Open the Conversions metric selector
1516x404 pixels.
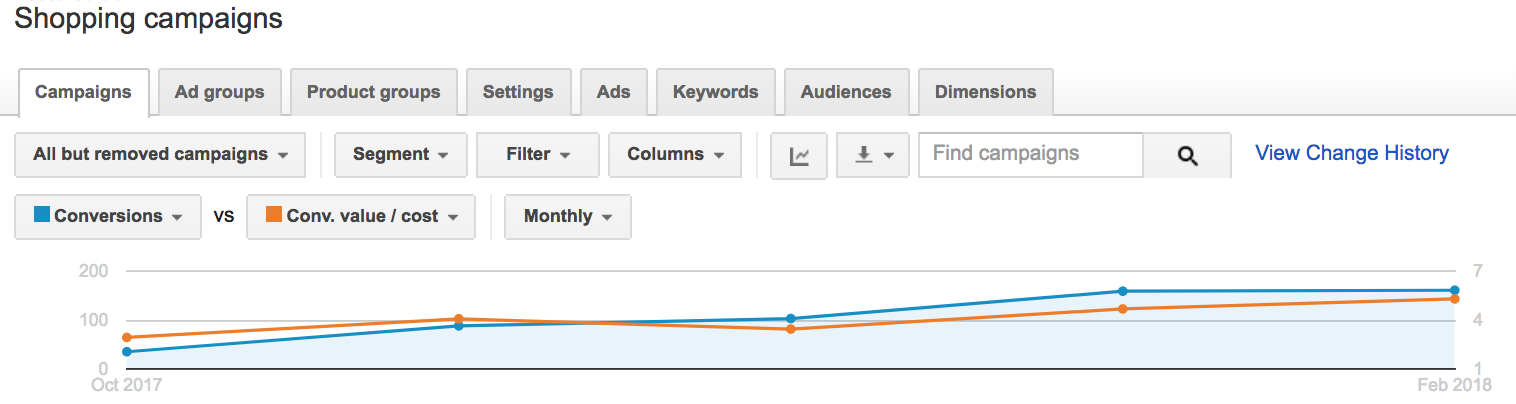click(x=108, y=217)
